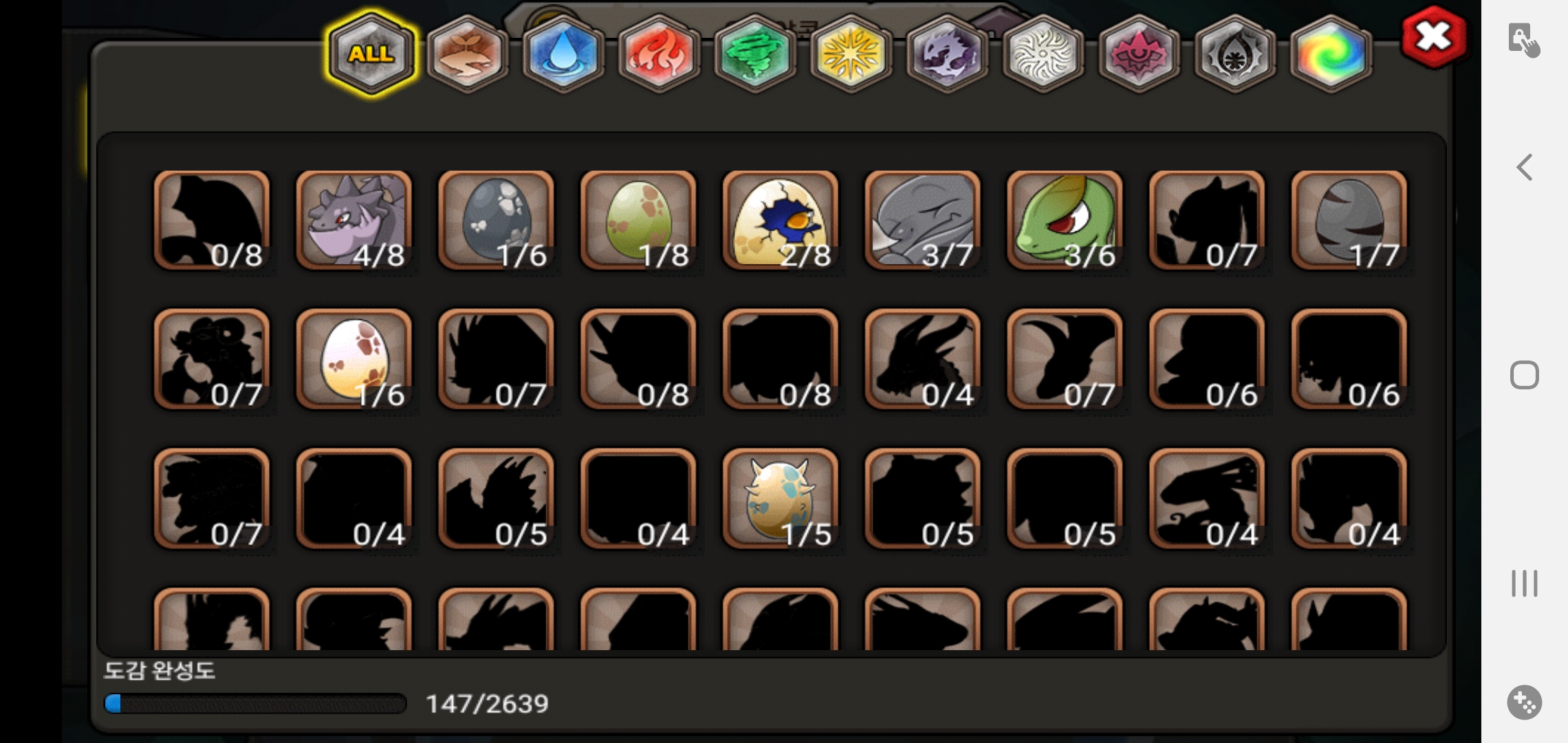This screenshot has height=743, width=1568.
Task: Filter by rainbow swirl element
Action: click(x=1331, y=54)
